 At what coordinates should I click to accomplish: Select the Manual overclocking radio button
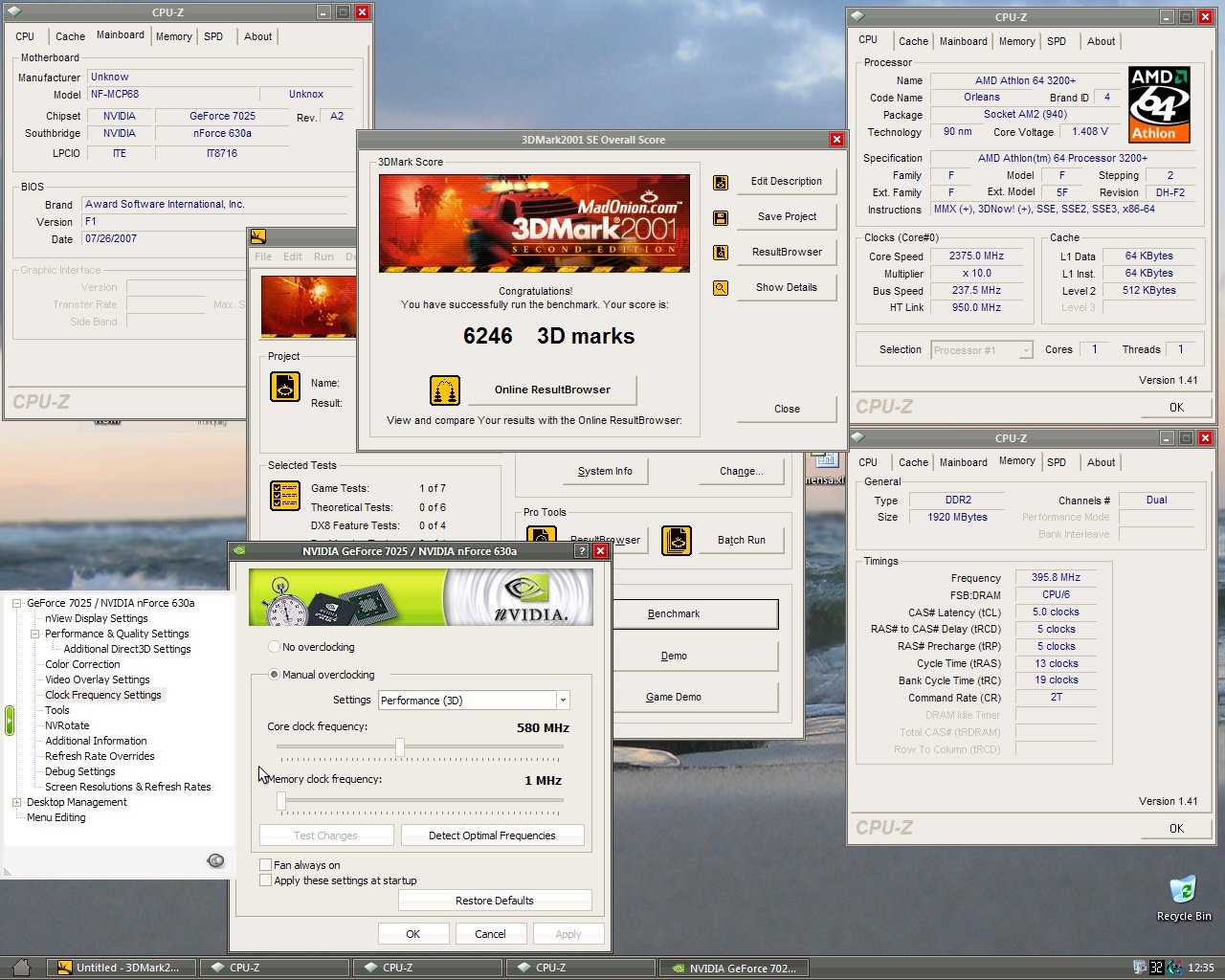click(275, 675)
